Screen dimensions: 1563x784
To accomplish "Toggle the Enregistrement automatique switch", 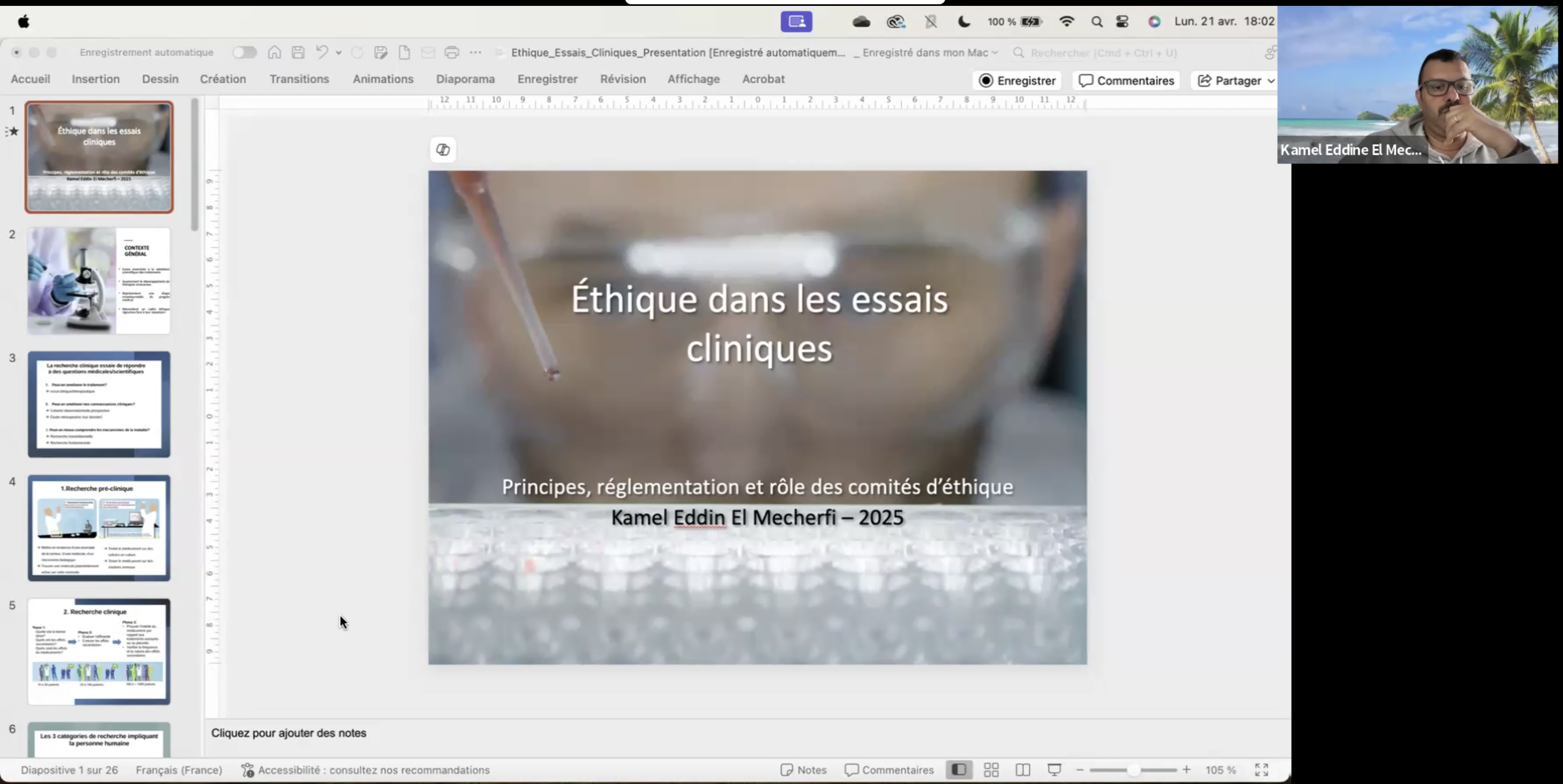I will pos(245,52).
